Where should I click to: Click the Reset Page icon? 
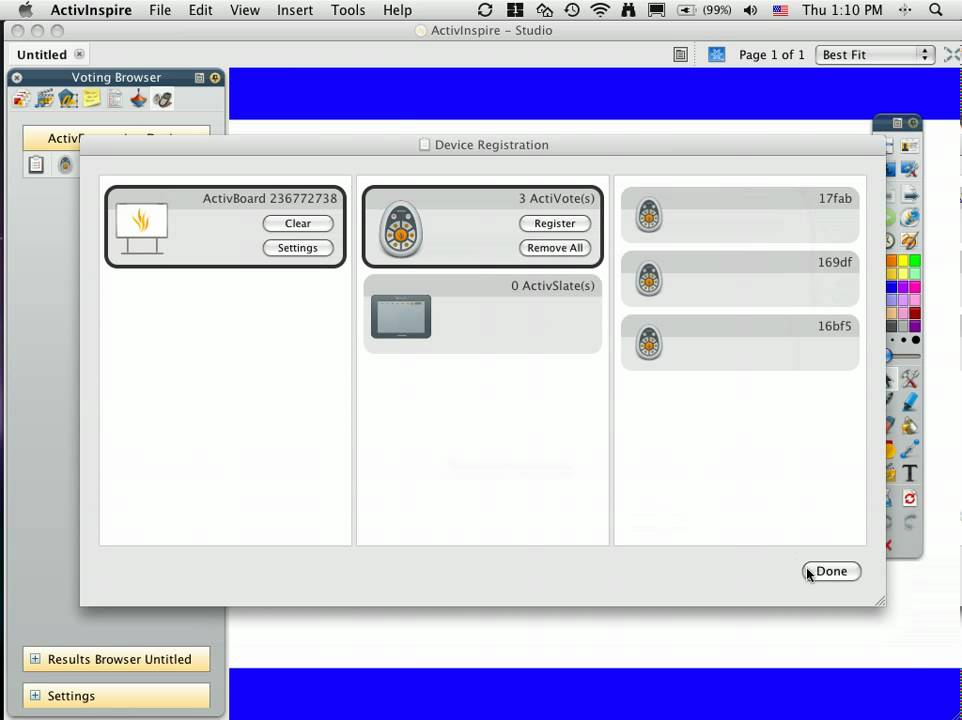pos(910,499)
